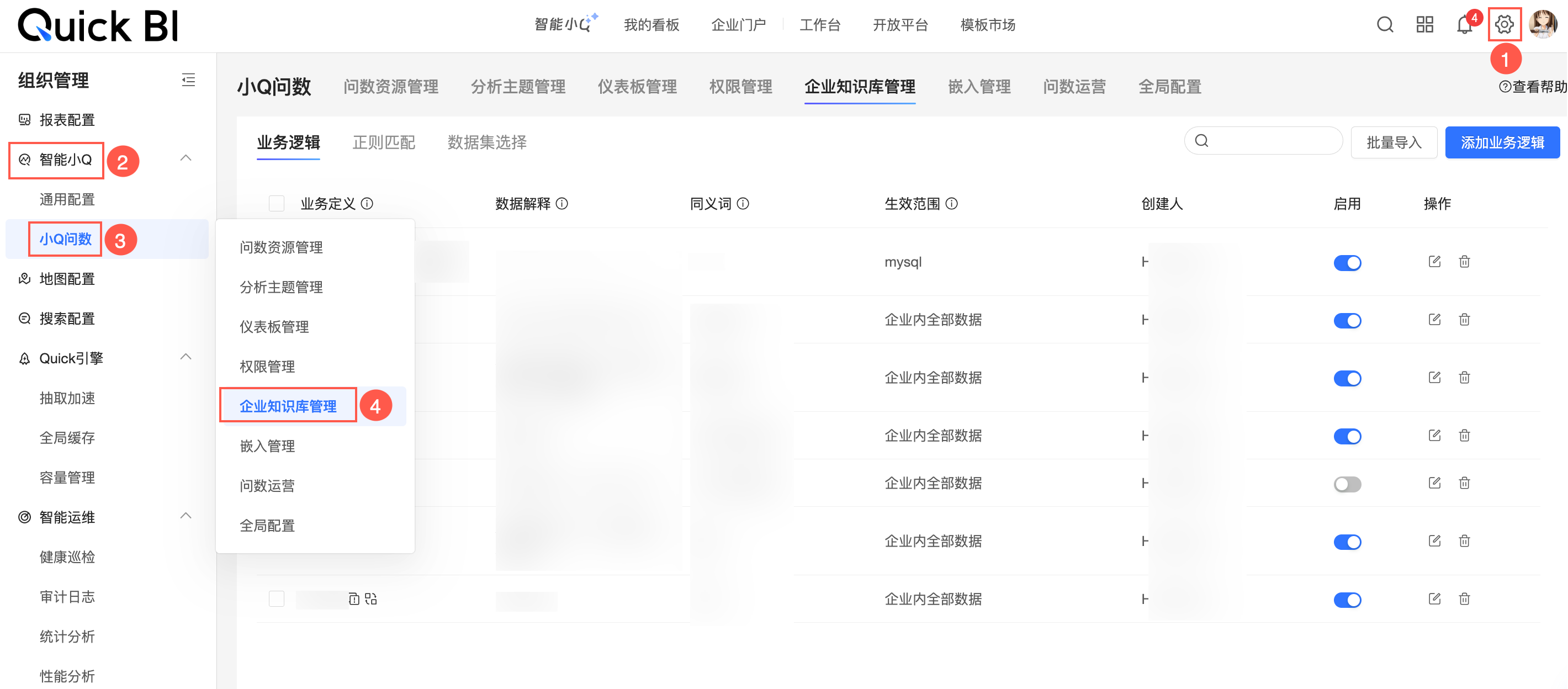The height and width of the screenshot is (689, 1568).
Task: Click the 添加业务逻辑 button
Action: (x=1502, y=142)
